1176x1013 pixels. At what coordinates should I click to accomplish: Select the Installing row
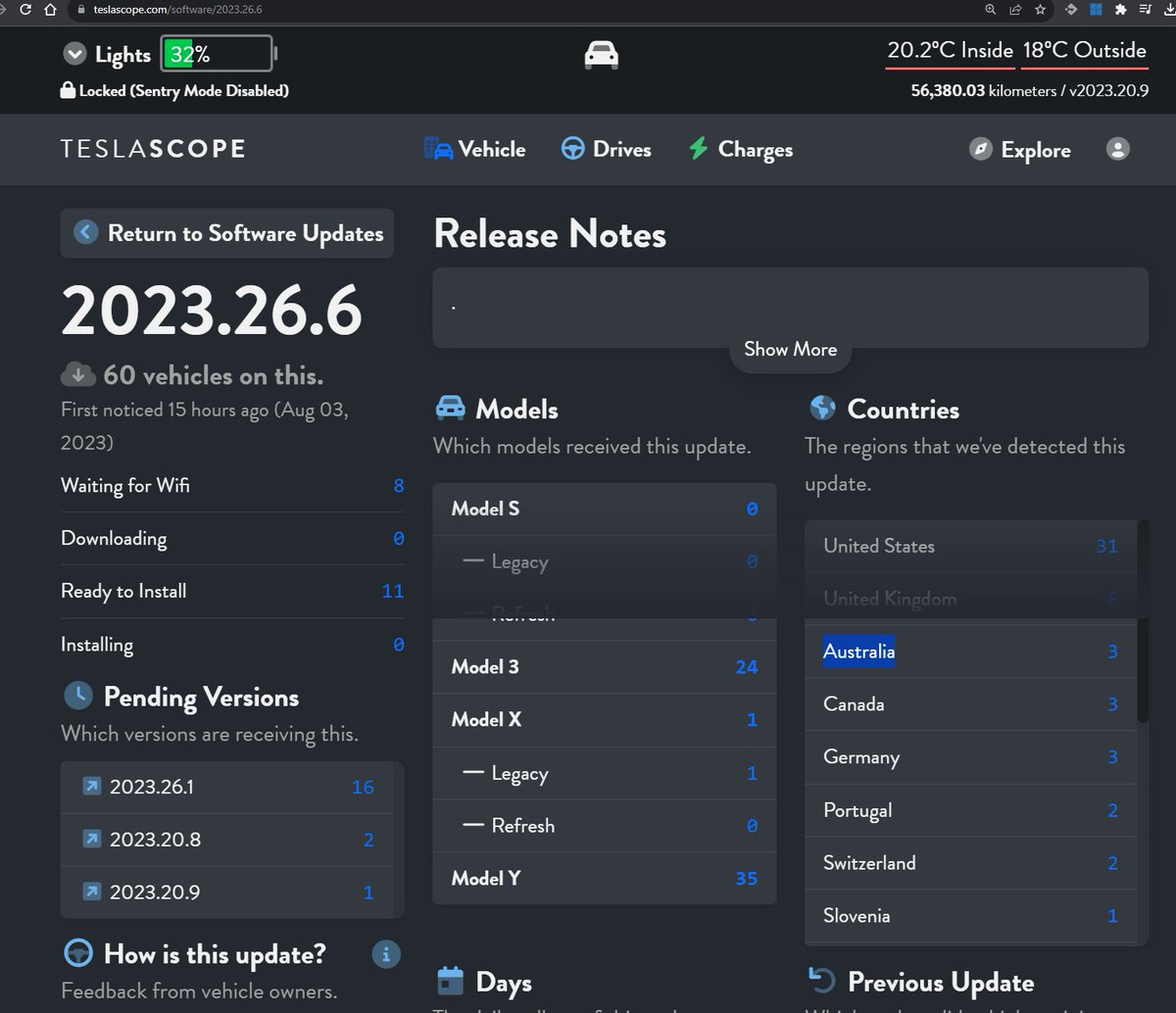233,644
